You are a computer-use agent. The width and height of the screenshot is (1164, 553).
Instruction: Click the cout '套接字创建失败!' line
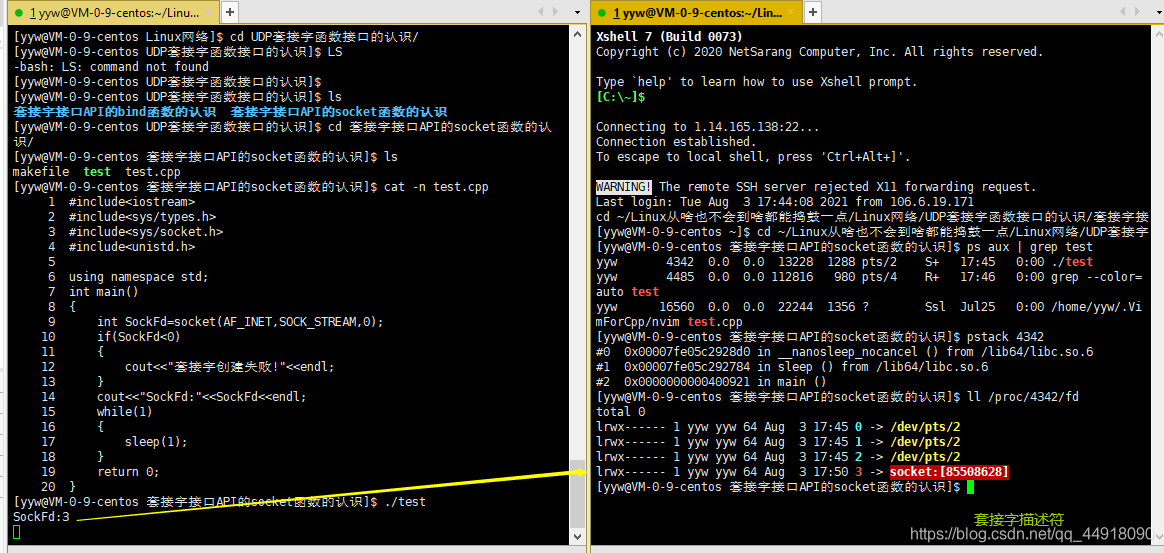click(x=230, y=367)
